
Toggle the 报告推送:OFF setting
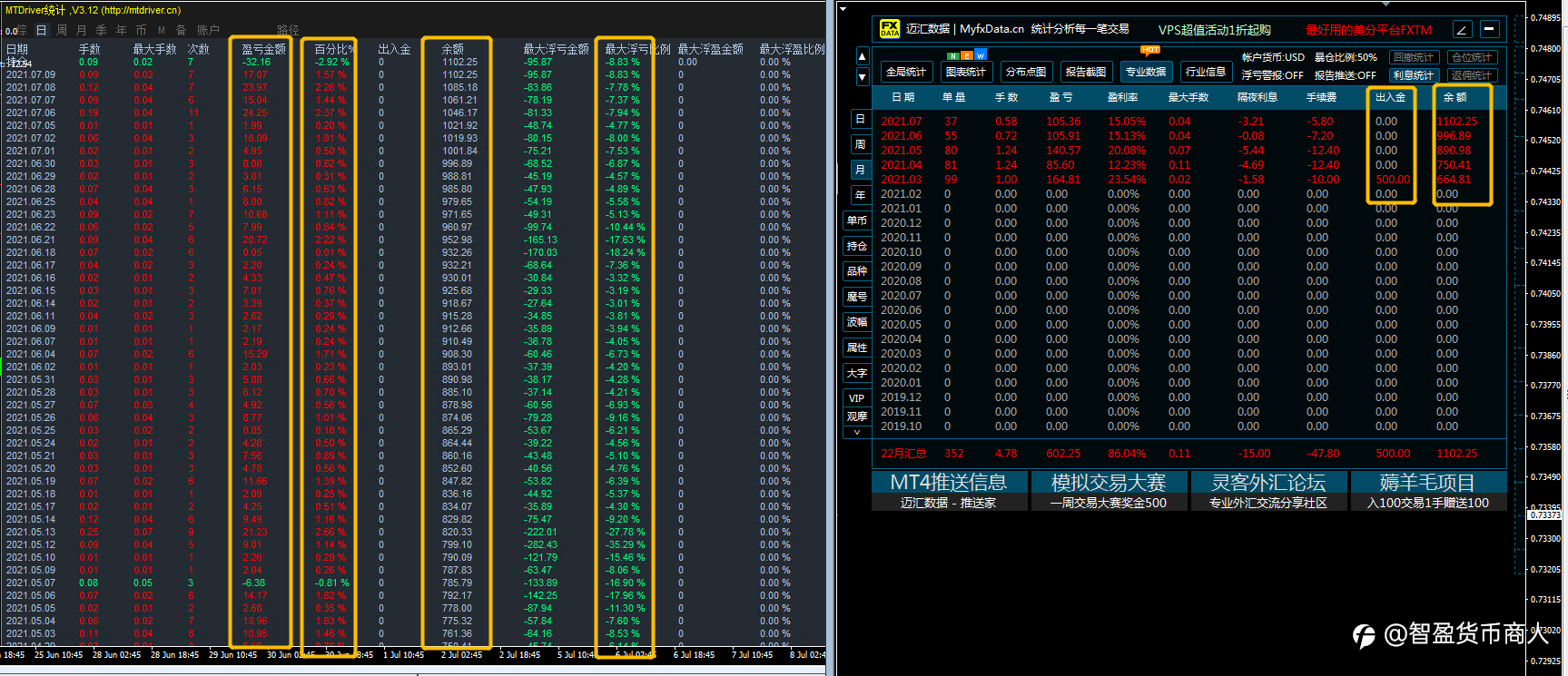(1345, 75)
